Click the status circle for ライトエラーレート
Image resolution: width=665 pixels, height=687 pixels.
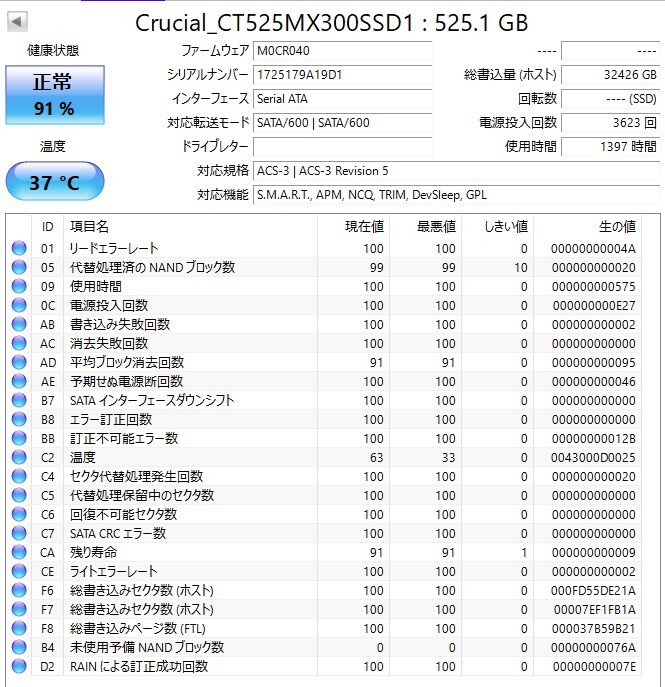pyautogui.click(x=19, y=571)
